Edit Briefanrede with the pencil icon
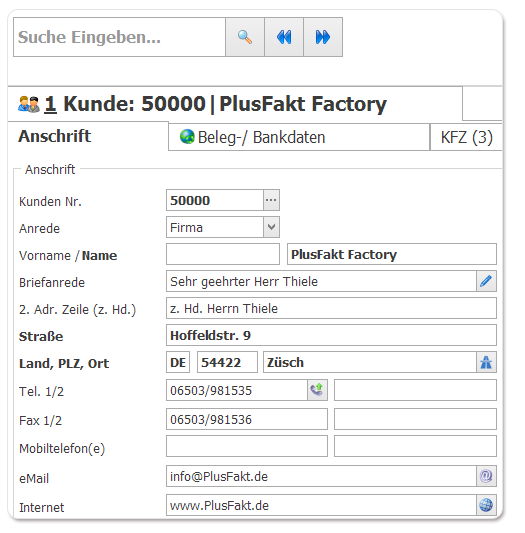Image resolution: width=525 pixels, height=533 pixels. point(486,281)
